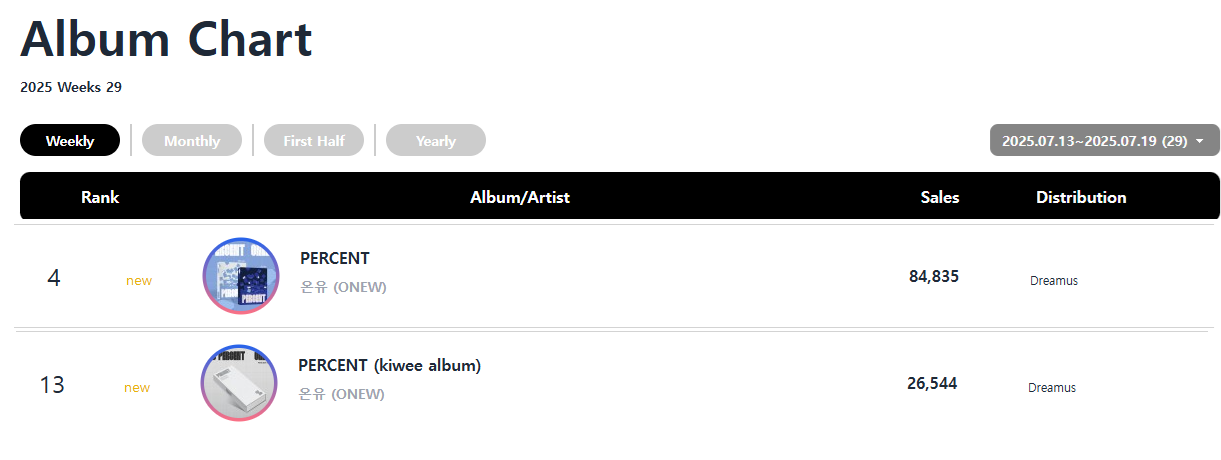This screenshot has width=1221, height=460.
Task: Click Dreamus distributor in rank 4 row
Action: coord(1054,281)
